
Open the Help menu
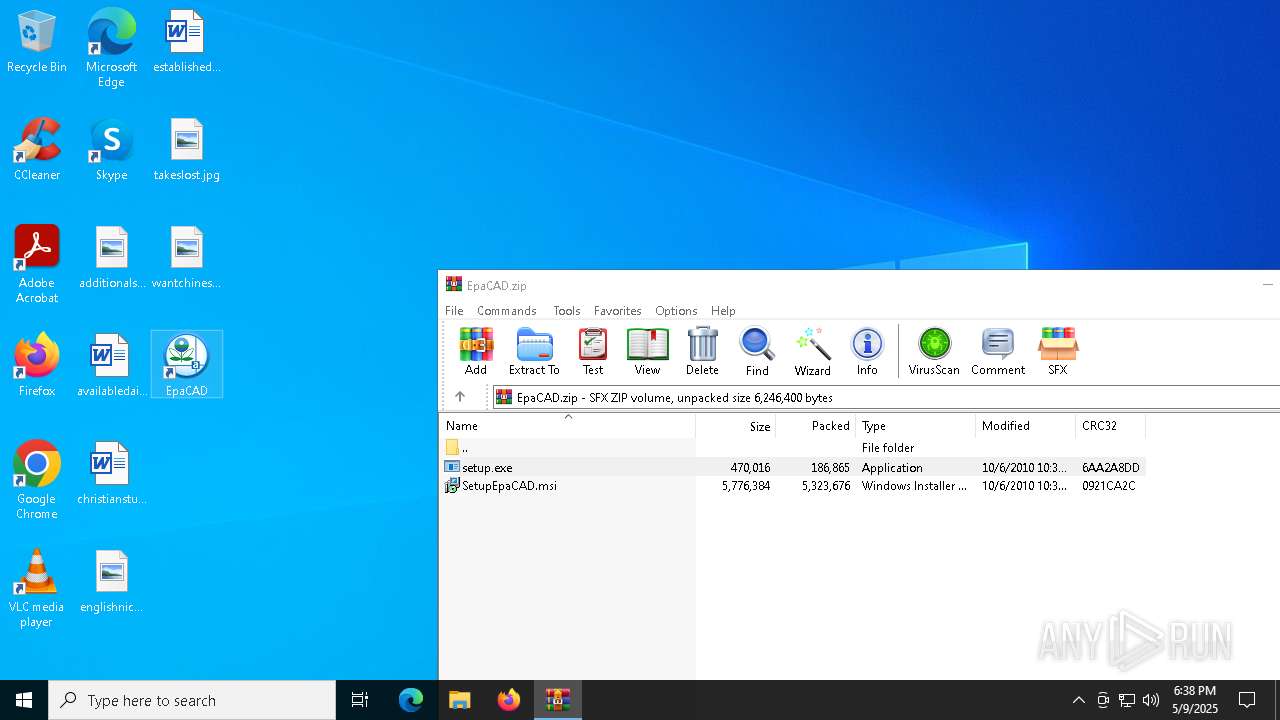point(723,311)
